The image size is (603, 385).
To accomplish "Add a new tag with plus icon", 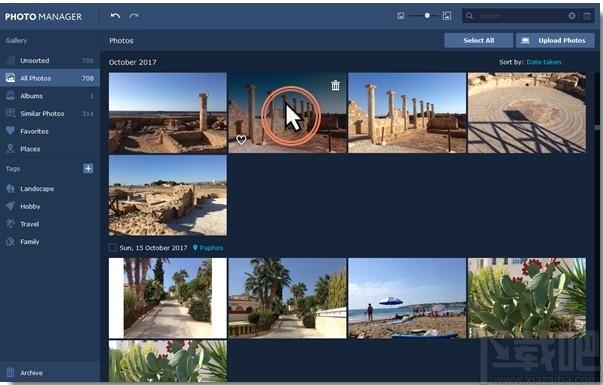I will (x=88, y=168).
